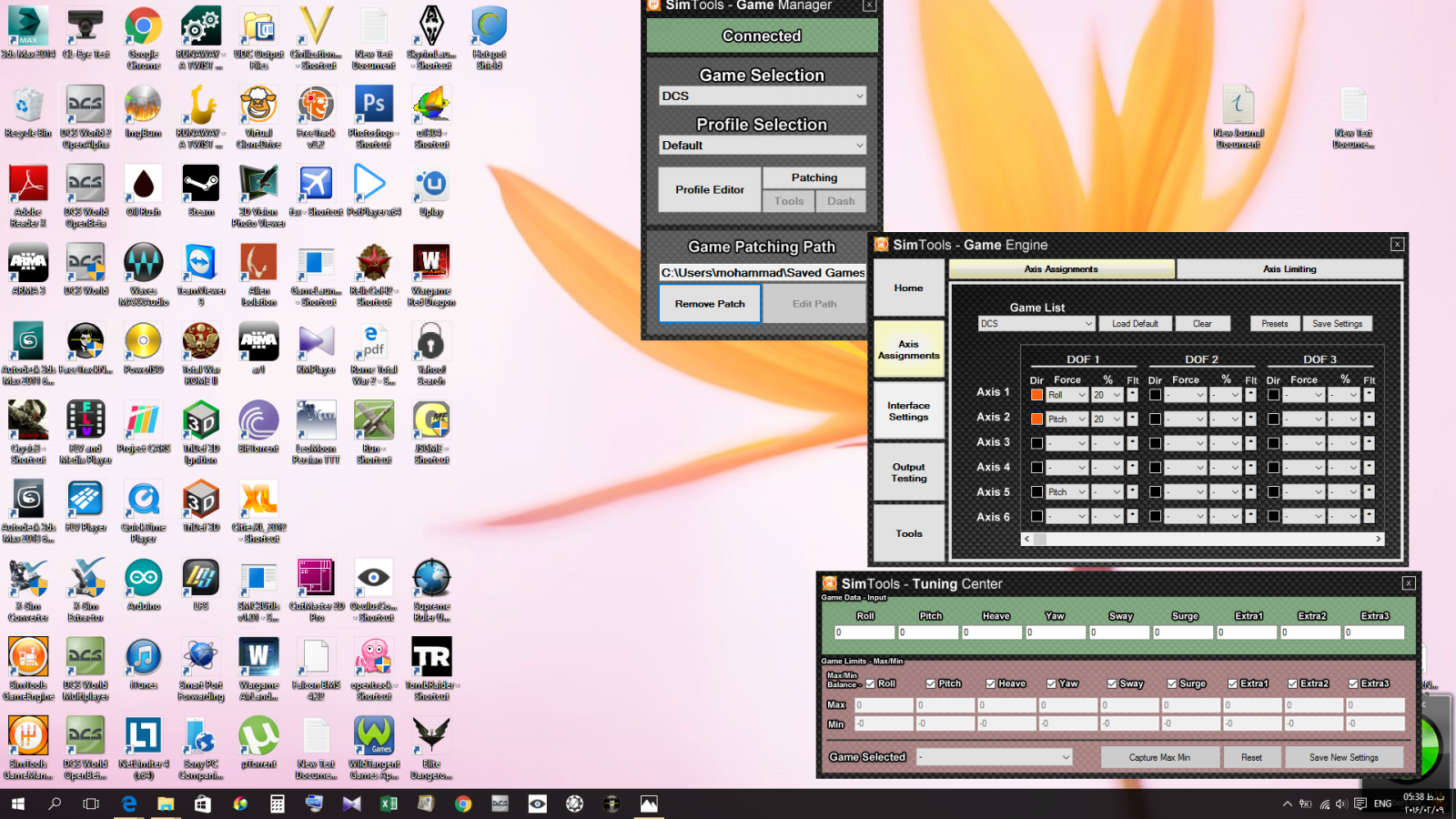1456x819 pixels.
Task: Open the Recycle Bin desktop icon
Action: [x=28, y=113]
